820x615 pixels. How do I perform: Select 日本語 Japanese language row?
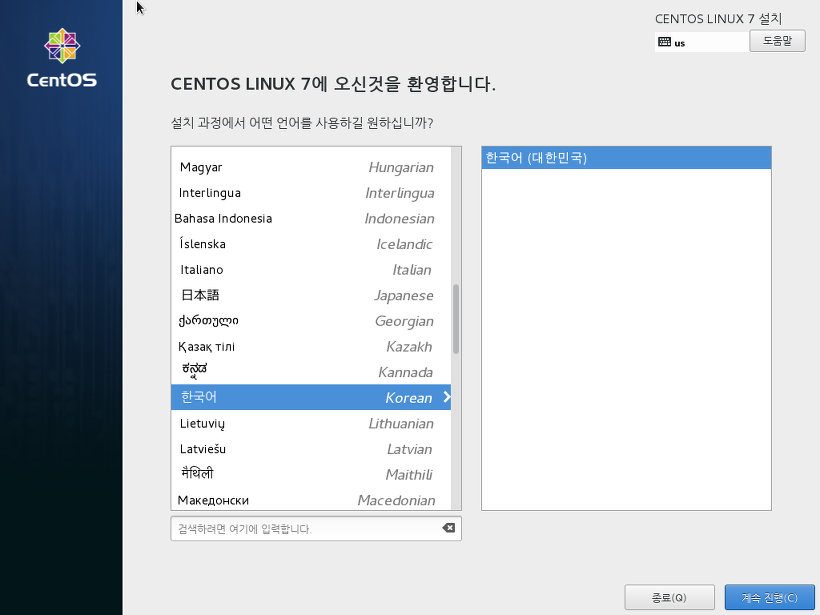[311, 295]
